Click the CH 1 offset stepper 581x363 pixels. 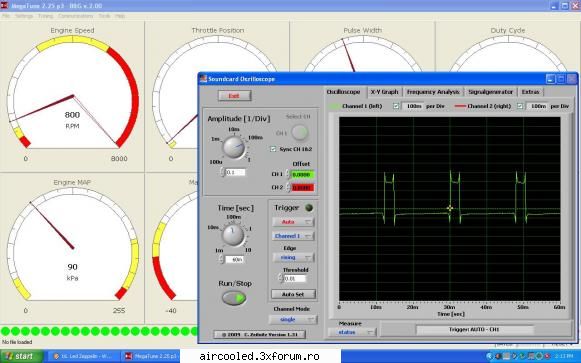287,174
